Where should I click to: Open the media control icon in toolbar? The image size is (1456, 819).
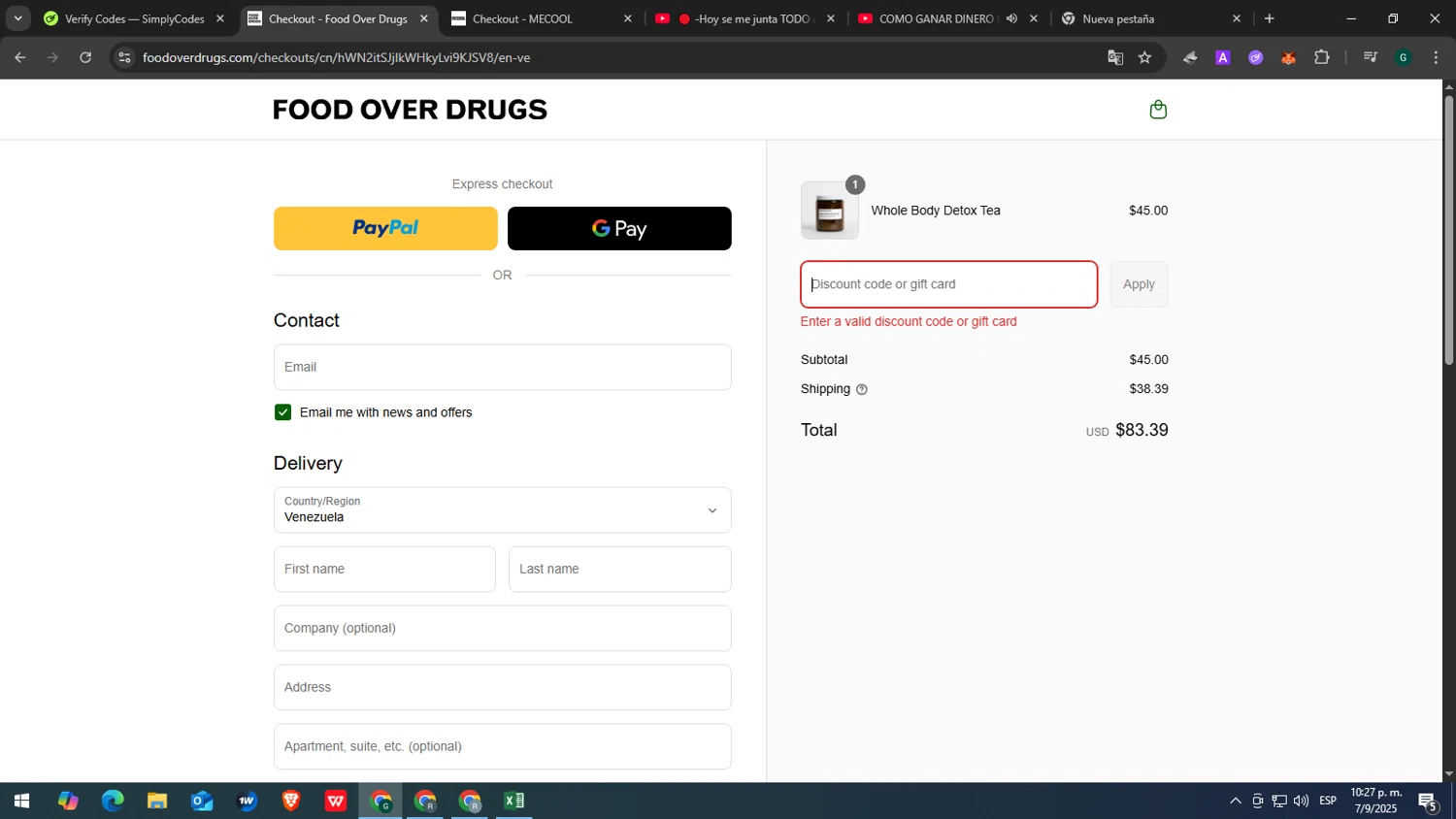tap(1371, 57)
